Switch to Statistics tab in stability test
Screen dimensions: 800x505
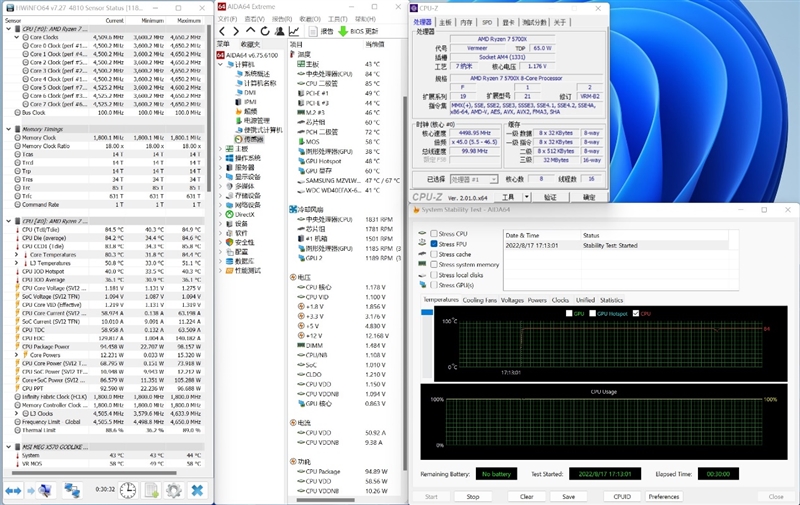[x=611, y=300]
